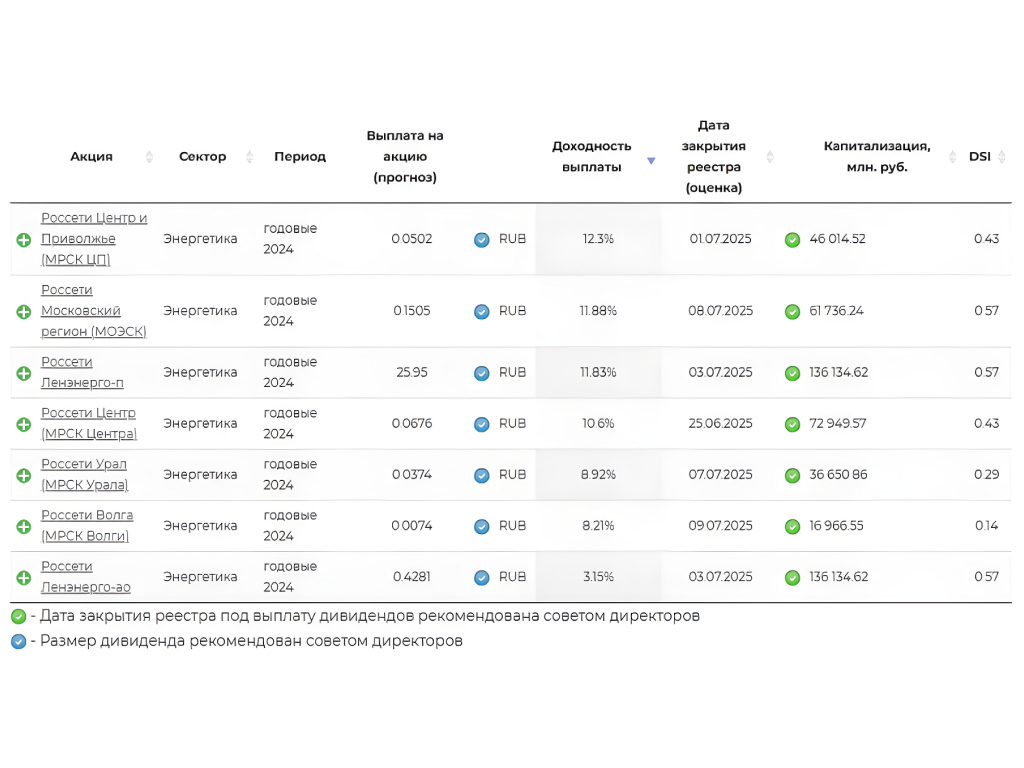1024x768 pixels.
Task: Click green plus icon for Россети Московский регион
Action: coord(23,312)
